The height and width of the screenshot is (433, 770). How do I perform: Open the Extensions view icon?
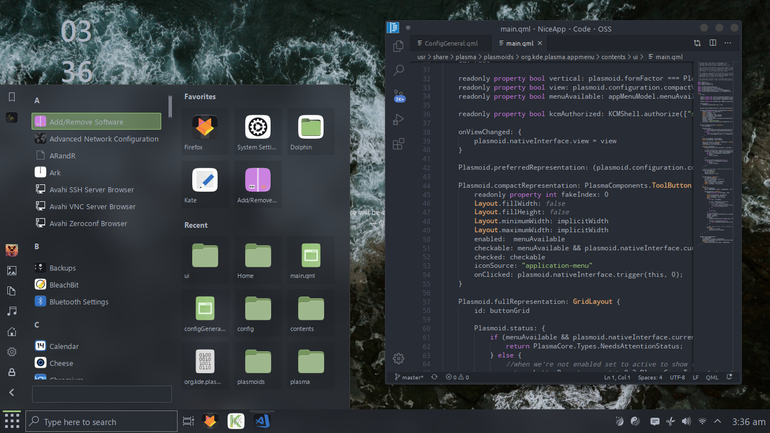(399, 144)
